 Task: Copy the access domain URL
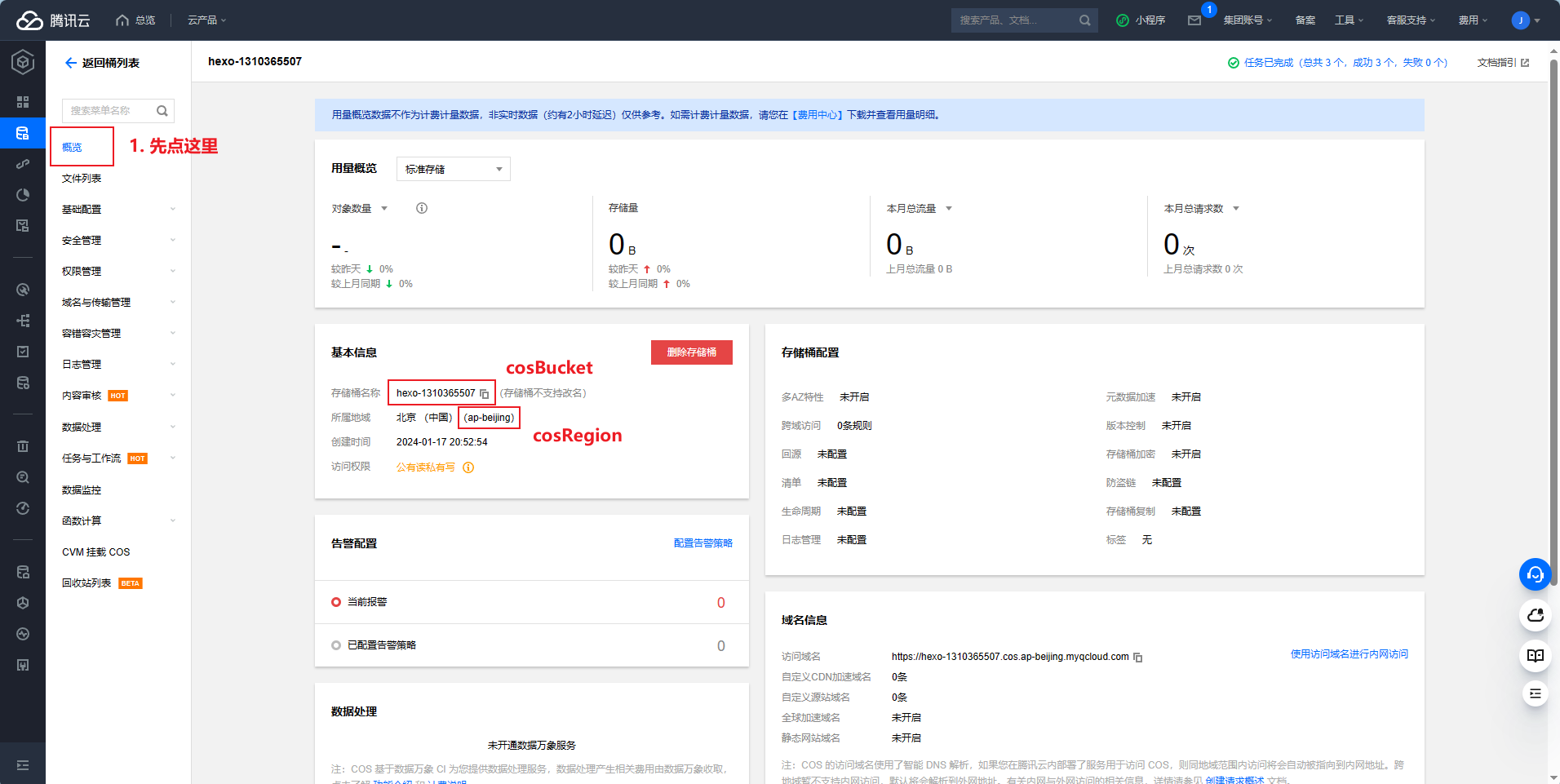[x=1138, y=658]
